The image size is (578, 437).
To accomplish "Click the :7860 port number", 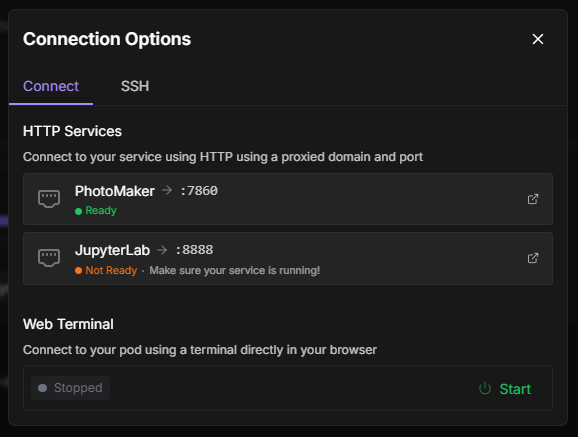I will (x=199, y=191).
